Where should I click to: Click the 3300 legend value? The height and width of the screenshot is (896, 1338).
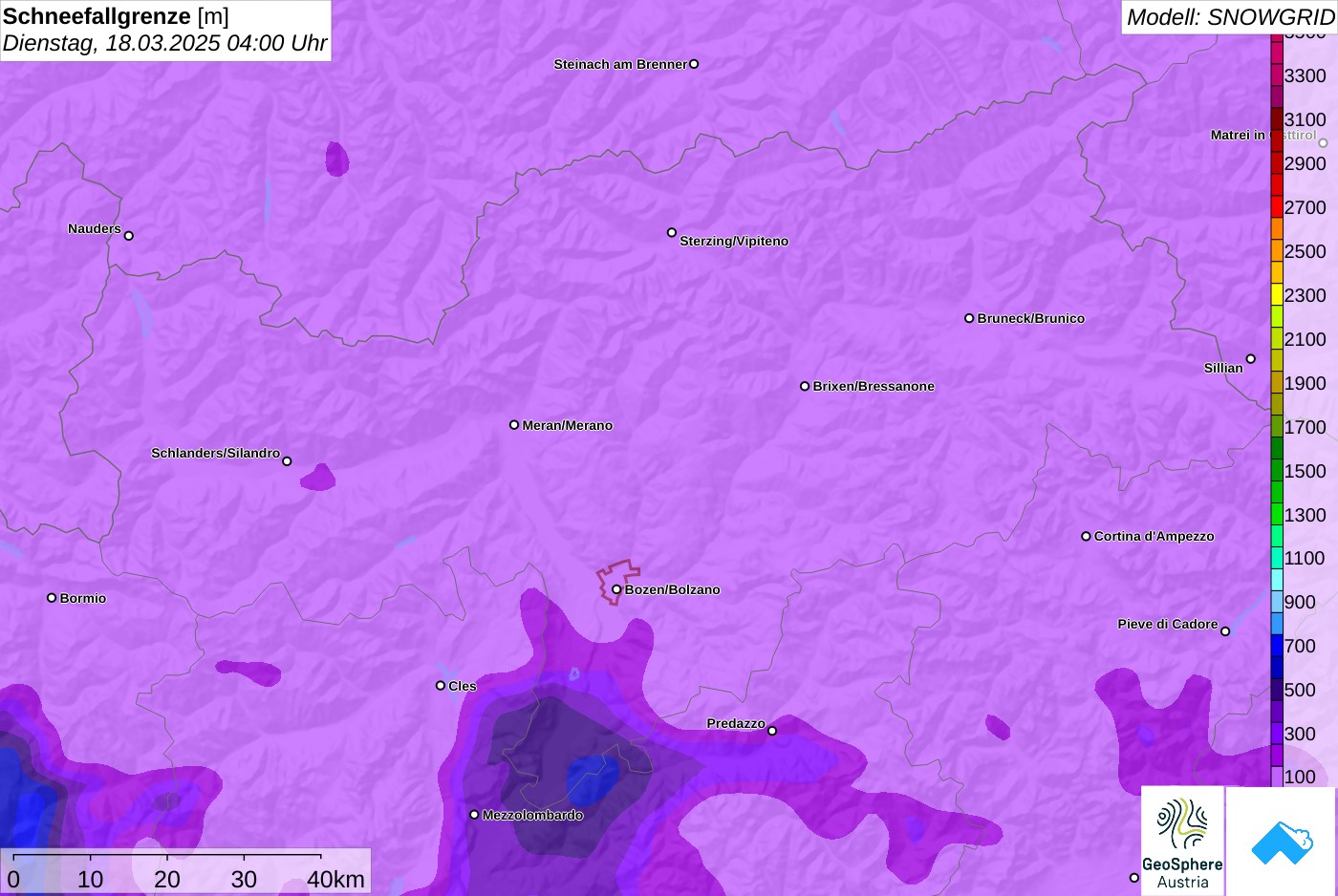[x=1306, y=75]
